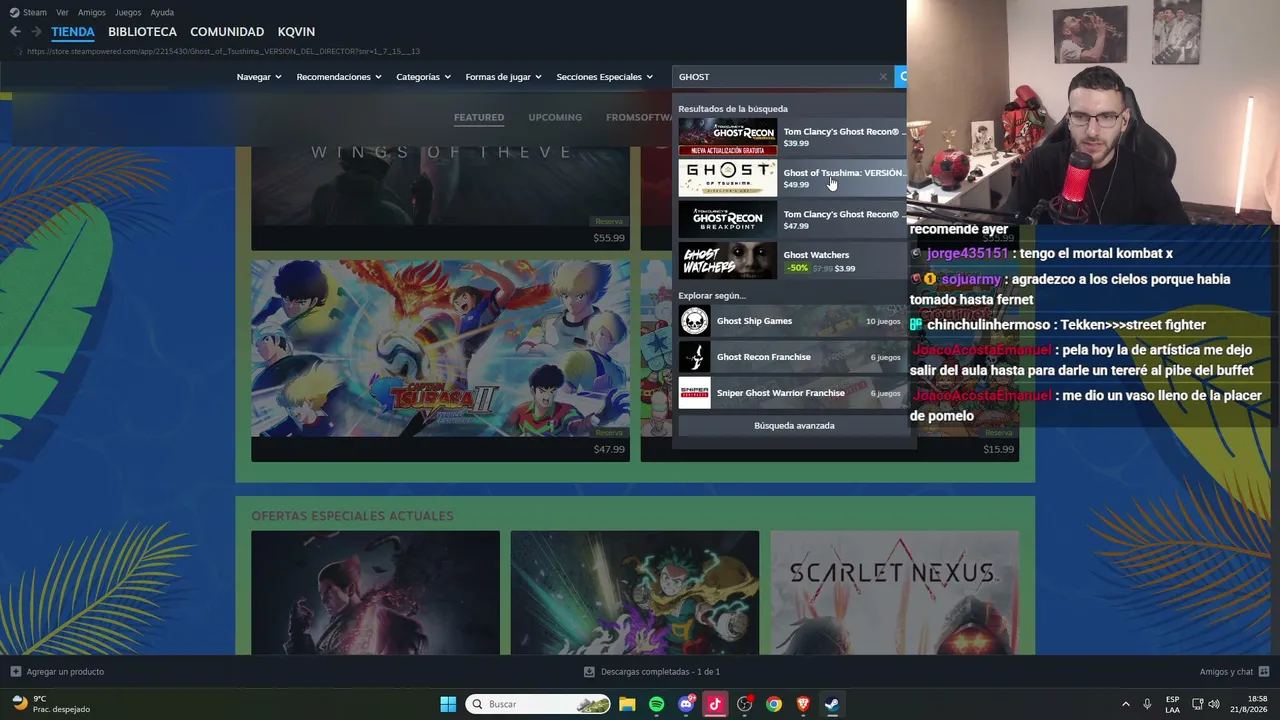The image size is (1280, 720).
Task: Open Ghost Recon Franchise icon result
Action: [694, 357]
